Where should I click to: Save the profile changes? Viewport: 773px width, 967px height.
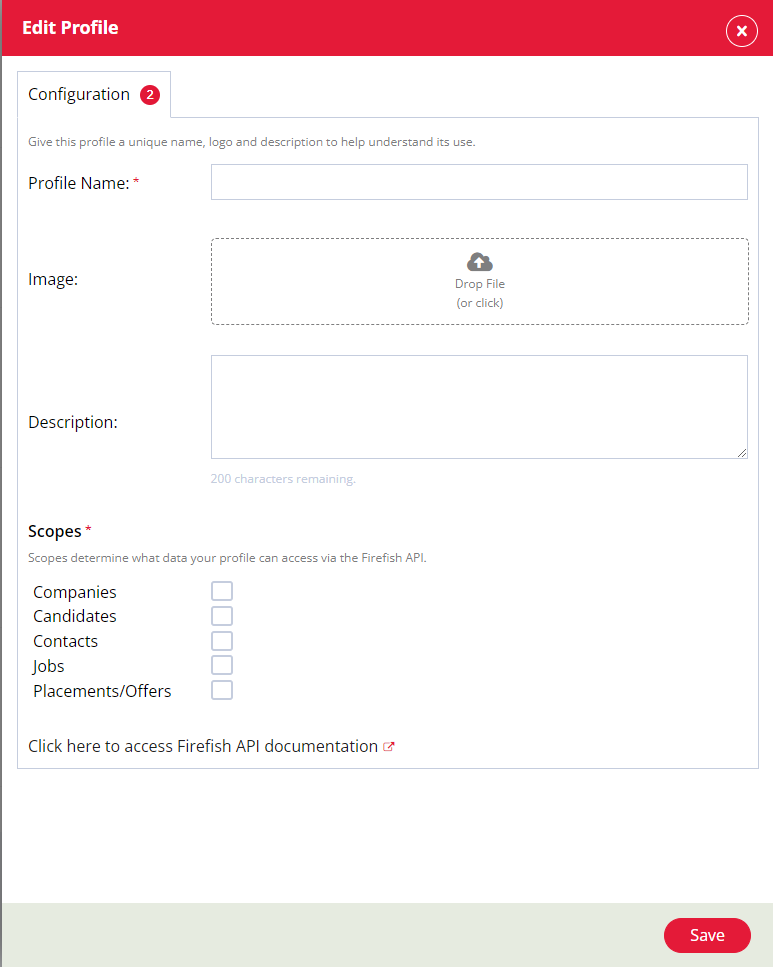point(707,935)
